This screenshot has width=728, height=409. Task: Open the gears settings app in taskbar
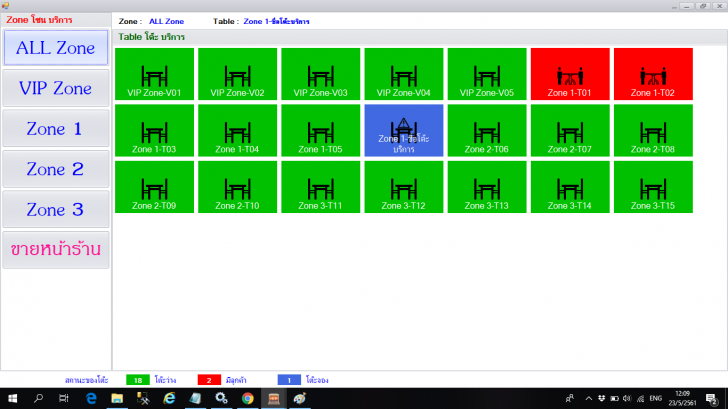(221, 398)
